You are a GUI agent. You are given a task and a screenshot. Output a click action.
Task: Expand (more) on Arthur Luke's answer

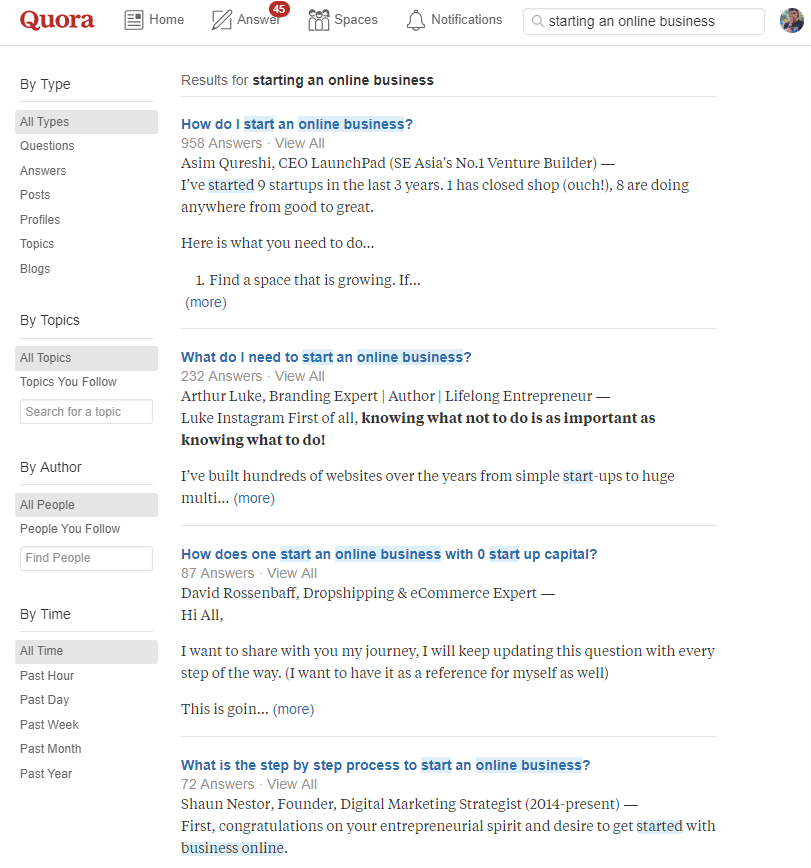pos(254,498)
